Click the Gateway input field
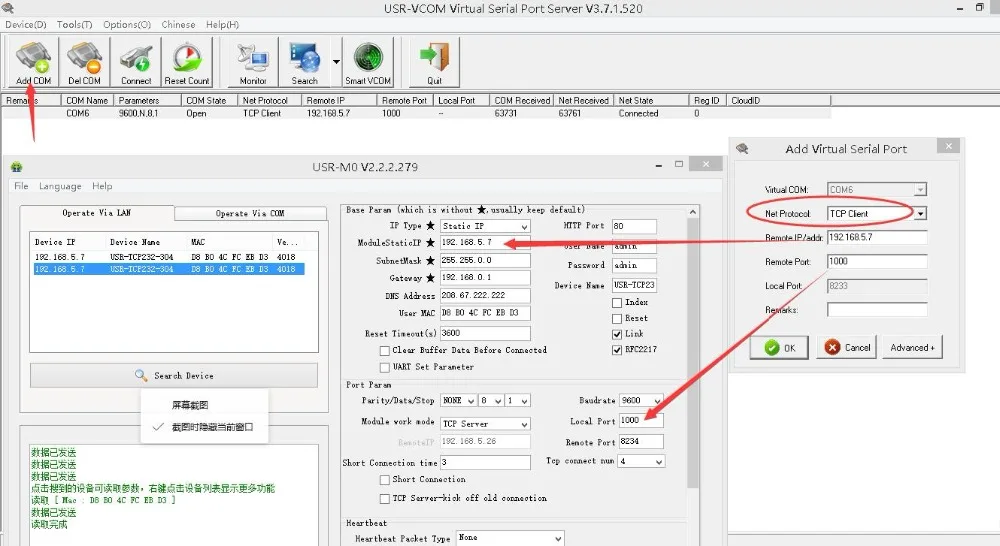The image size is (1000, 546). (x=485, y=277)
